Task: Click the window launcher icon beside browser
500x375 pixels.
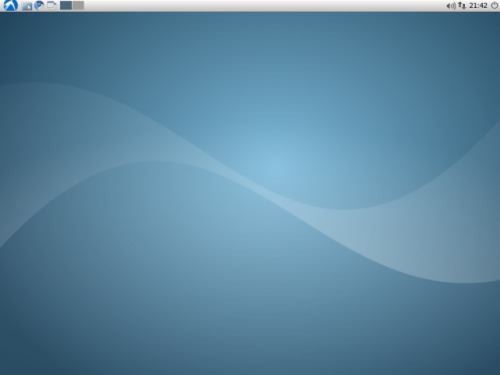Action: coord(51,5)
